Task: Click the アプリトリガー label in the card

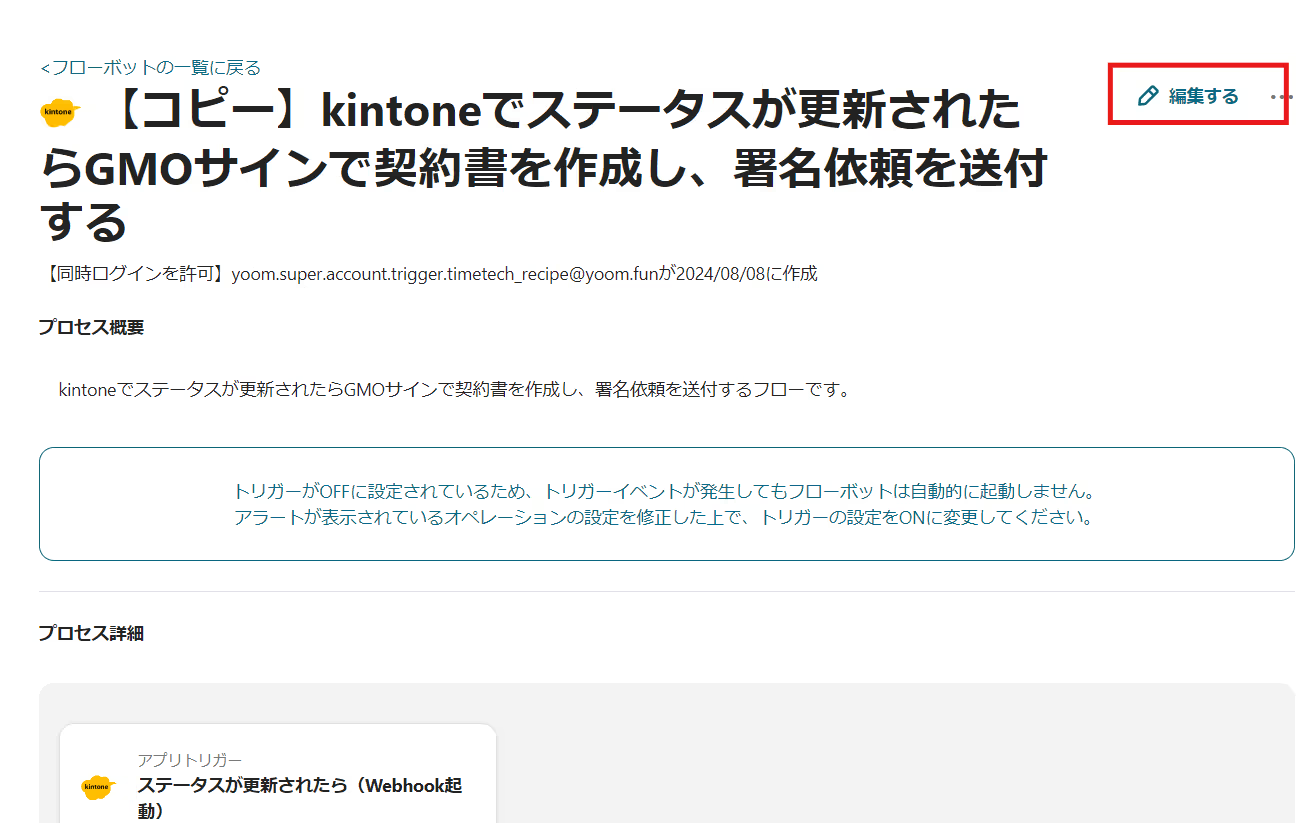Action: 190,761
